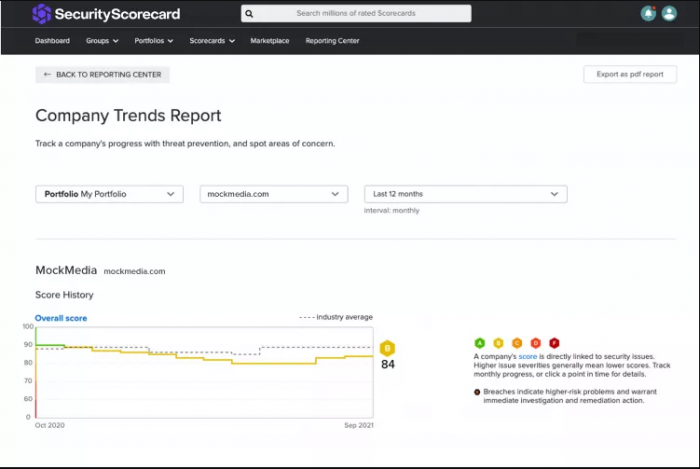Open the Marketplace page
This screenshot has height=469, width=700.
[270, 41]
